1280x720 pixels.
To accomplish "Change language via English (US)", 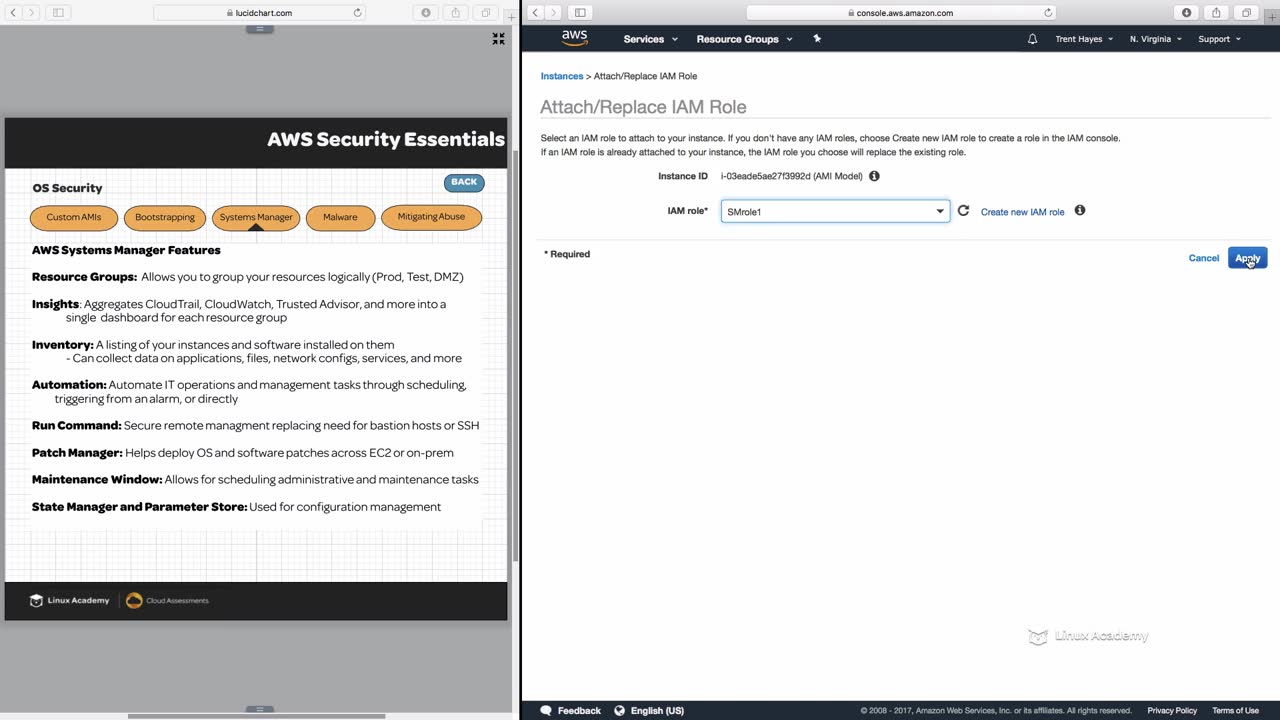I will [649, 710].
